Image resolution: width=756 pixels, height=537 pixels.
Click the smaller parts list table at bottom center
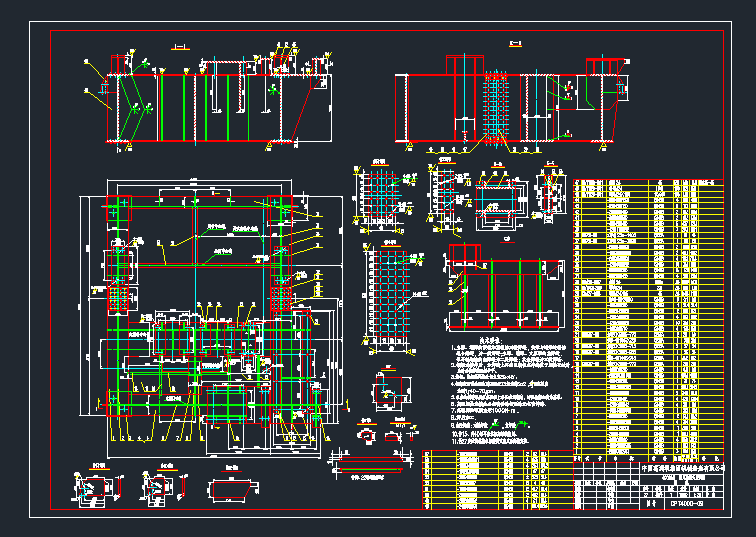498,480
